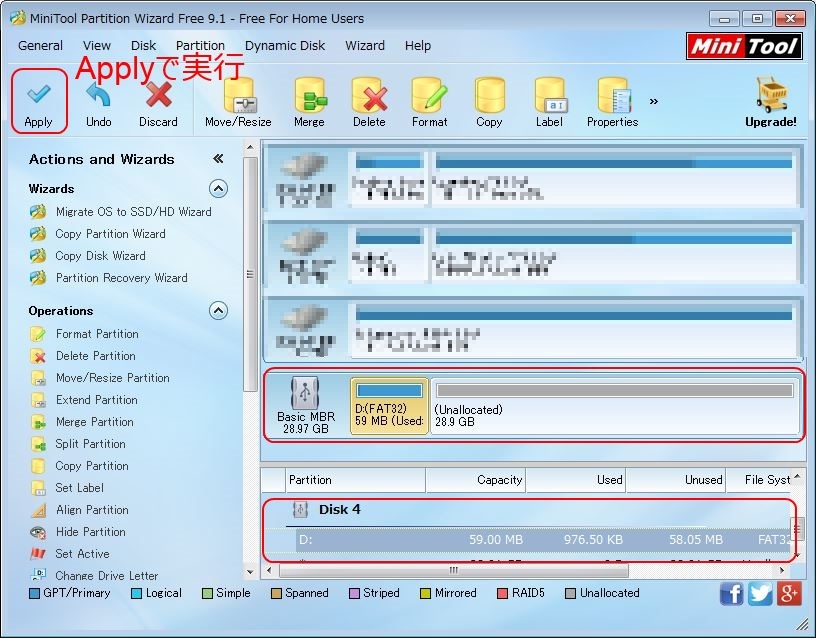
Task: Collapse the Wizards section
Action: tap(219, 188)
